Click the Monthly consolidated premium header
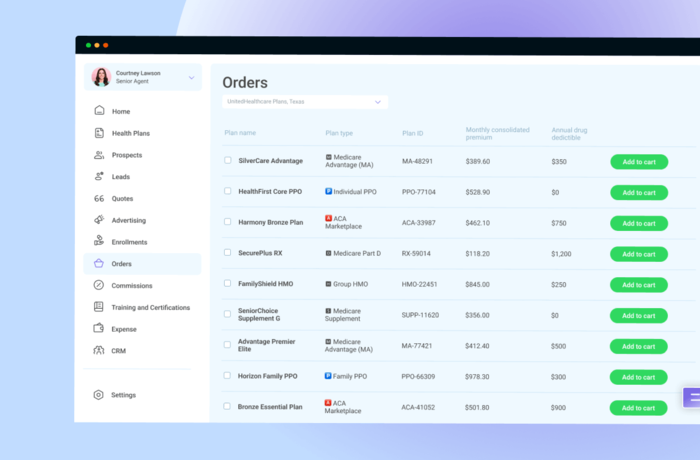Screen dimensions: 700x460 click(x=497, y=134)
